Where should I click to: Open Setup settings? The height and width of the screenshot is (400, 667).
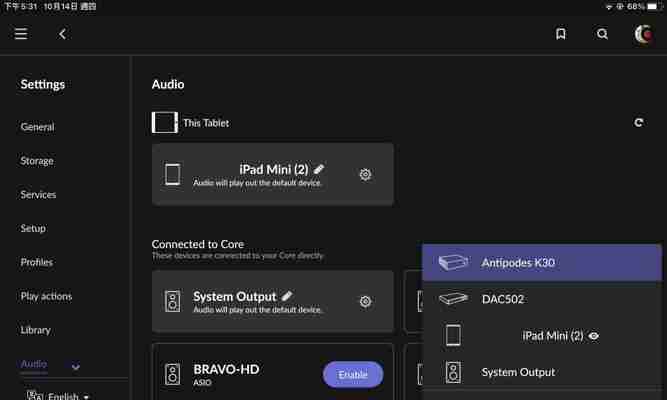[33, 229]
